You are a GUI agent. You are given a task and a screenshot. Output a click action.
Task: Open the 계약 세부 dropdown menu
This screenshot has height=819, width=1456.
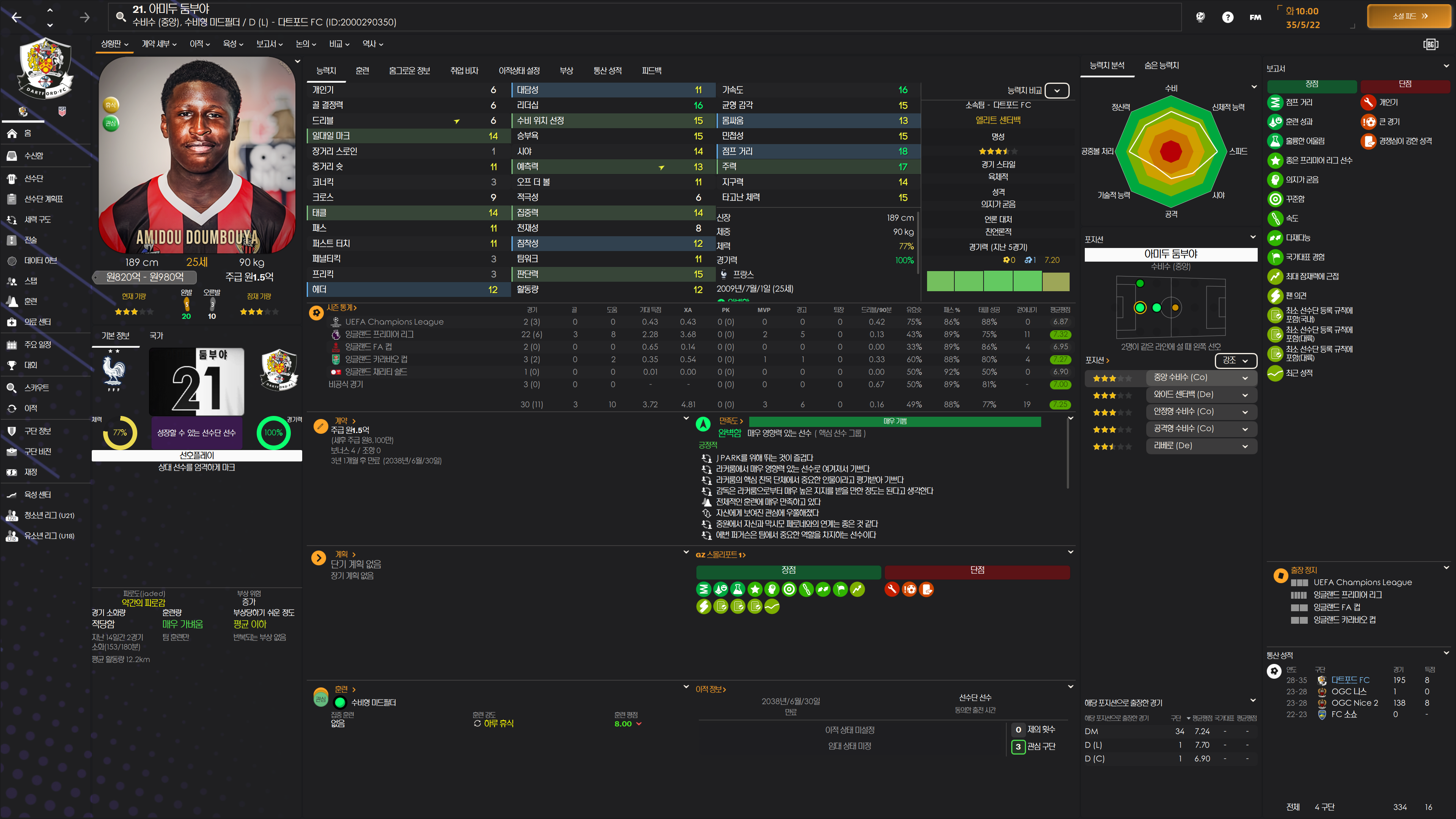click(x=159, y=44)
